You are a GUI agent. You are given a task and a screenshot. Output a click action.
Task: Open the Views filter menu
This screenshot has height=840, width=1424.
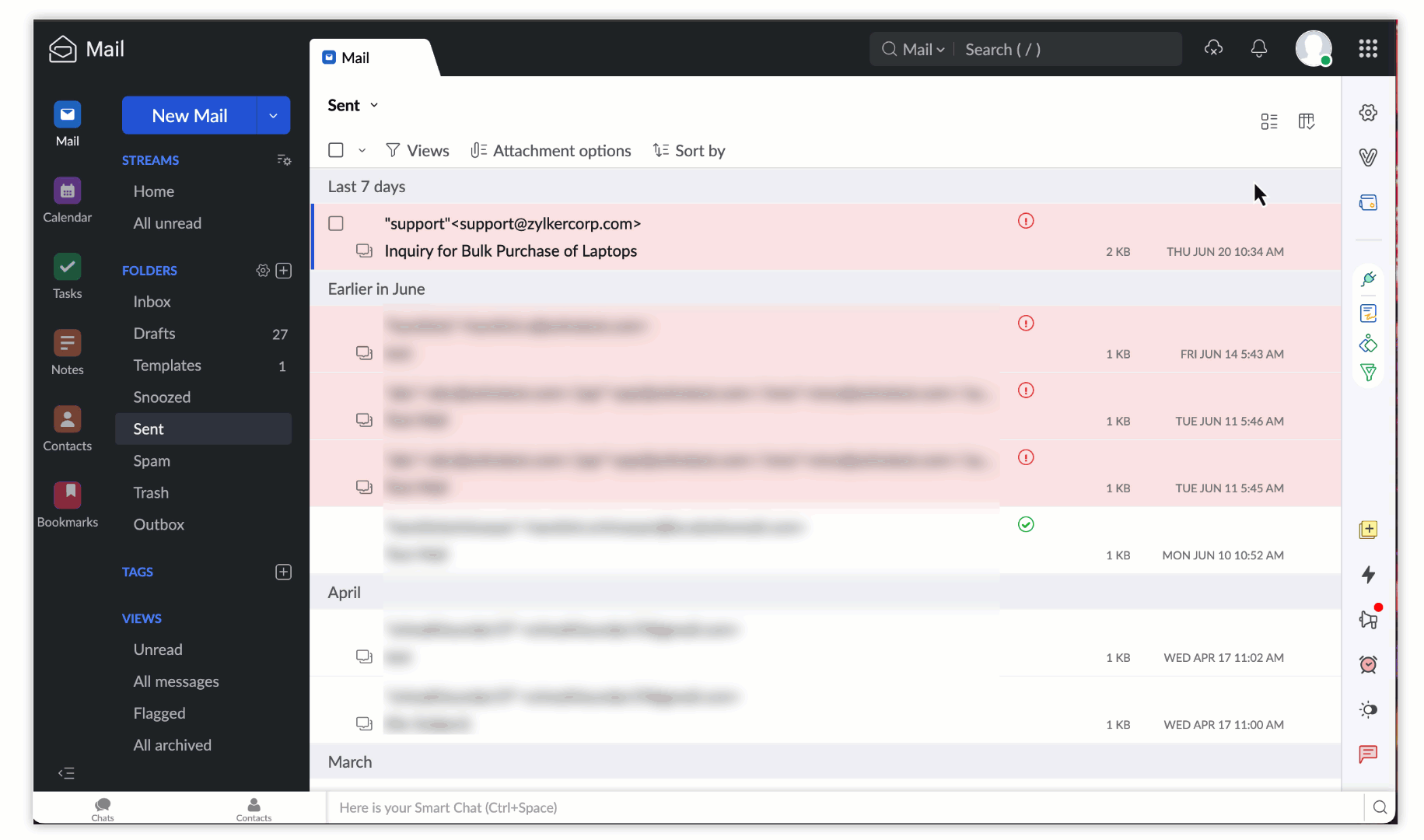418,150
